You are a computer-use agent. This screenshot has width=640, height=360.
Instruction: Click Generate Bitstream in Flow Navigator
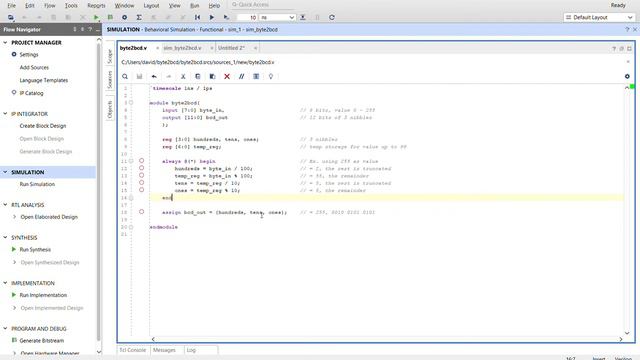coord(42,340)
